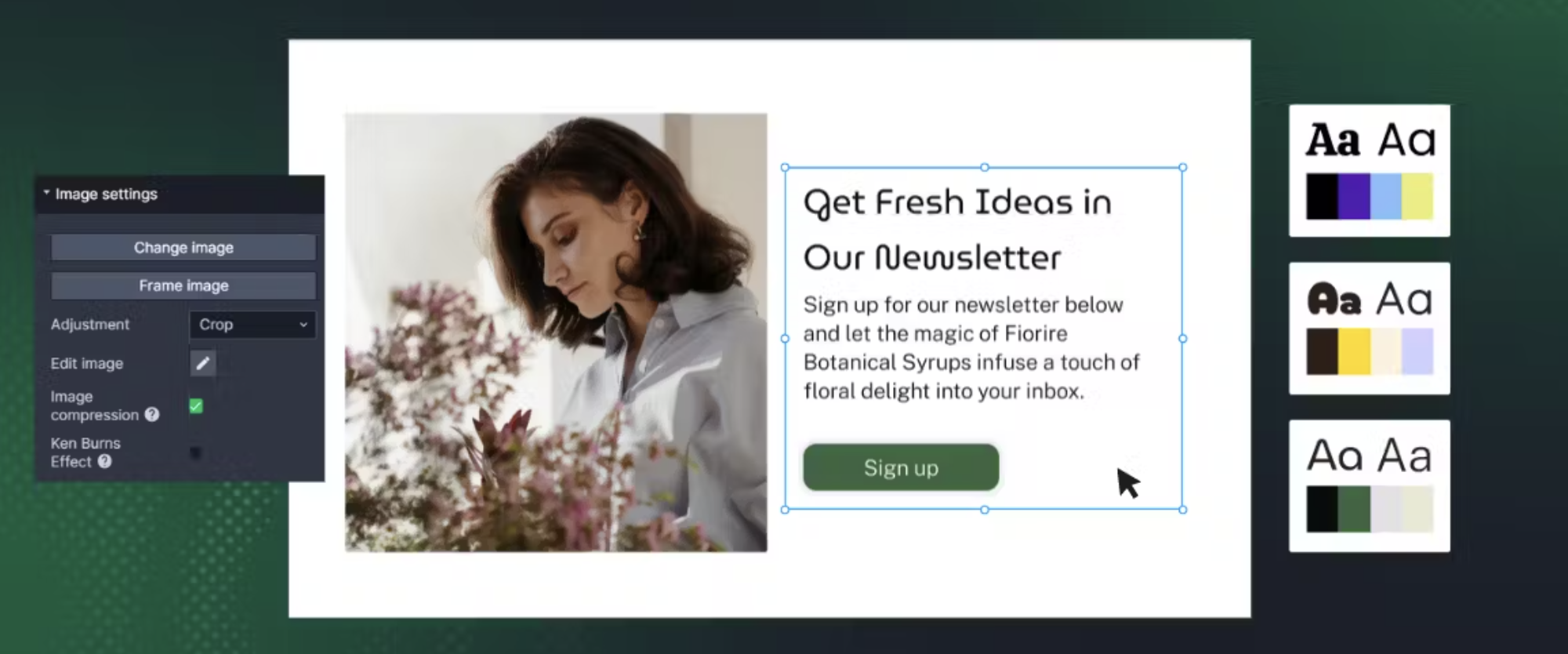
Task: Open the Ken Burns Effect help icon
Action: point(104,462)
